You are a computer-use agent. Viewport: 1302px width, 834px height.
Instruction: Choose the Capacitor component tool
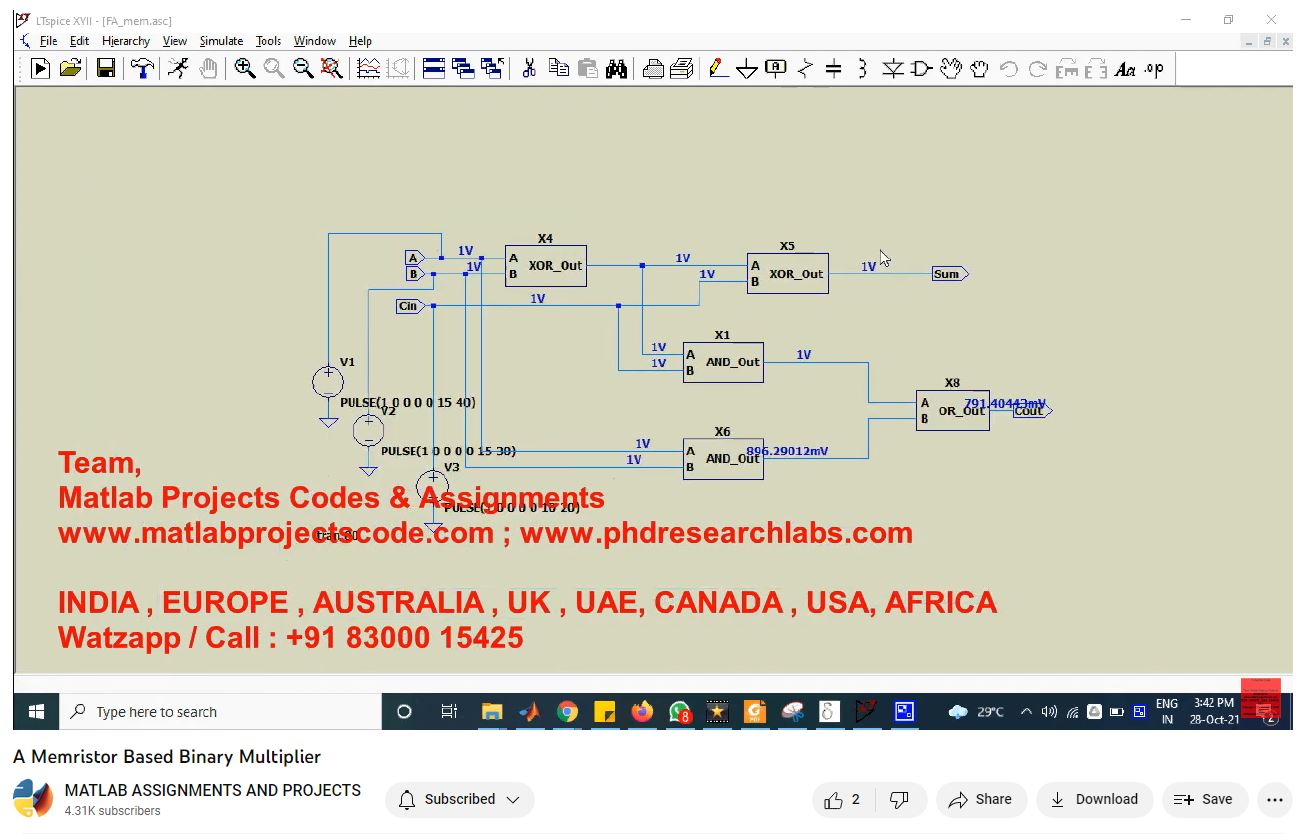[833, 69]
